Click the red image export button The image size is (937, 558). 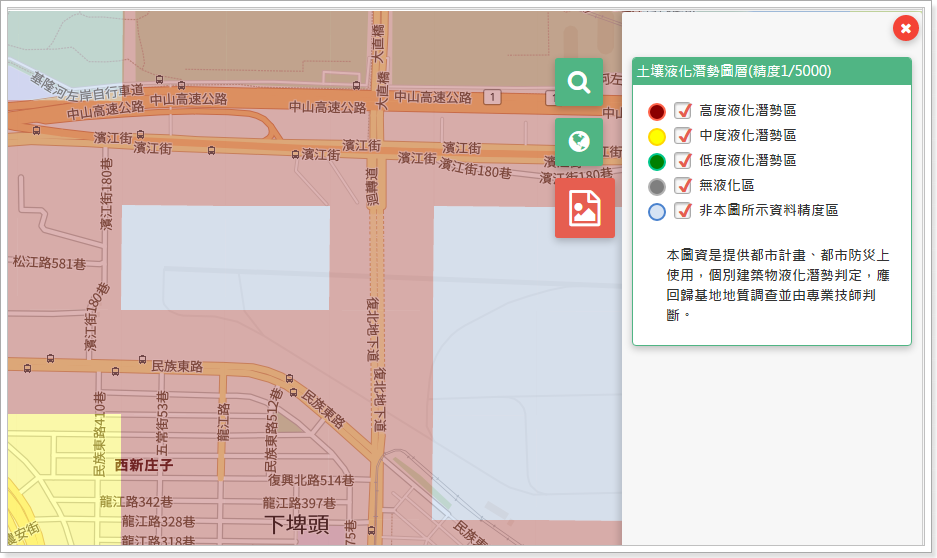click(x=584, y=208)
